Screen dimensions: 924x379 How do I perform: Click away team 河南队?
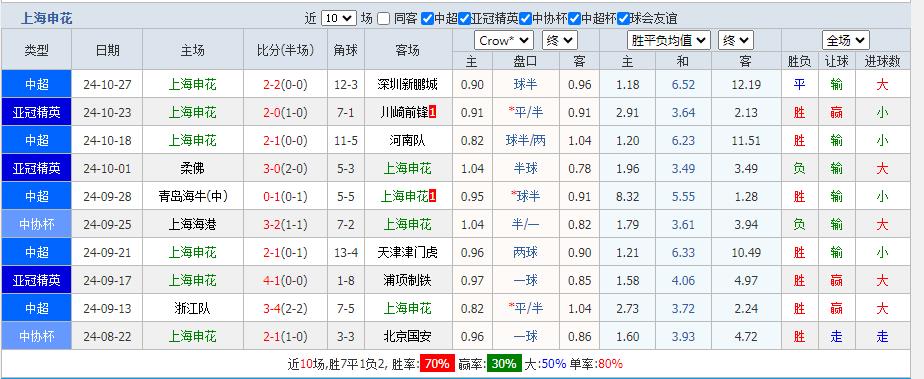coord(407,140)
